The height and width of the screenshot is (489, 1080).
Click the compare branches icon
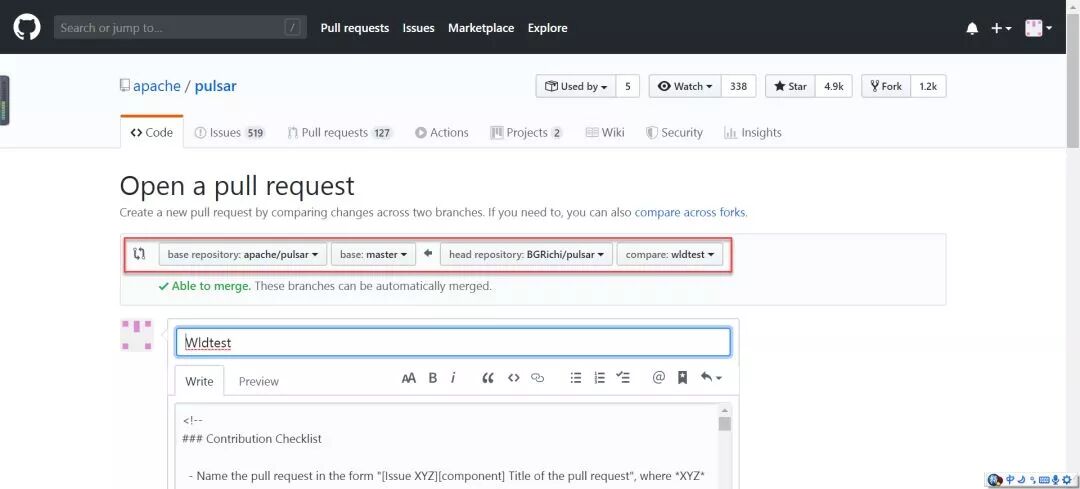tap(139, 253)
